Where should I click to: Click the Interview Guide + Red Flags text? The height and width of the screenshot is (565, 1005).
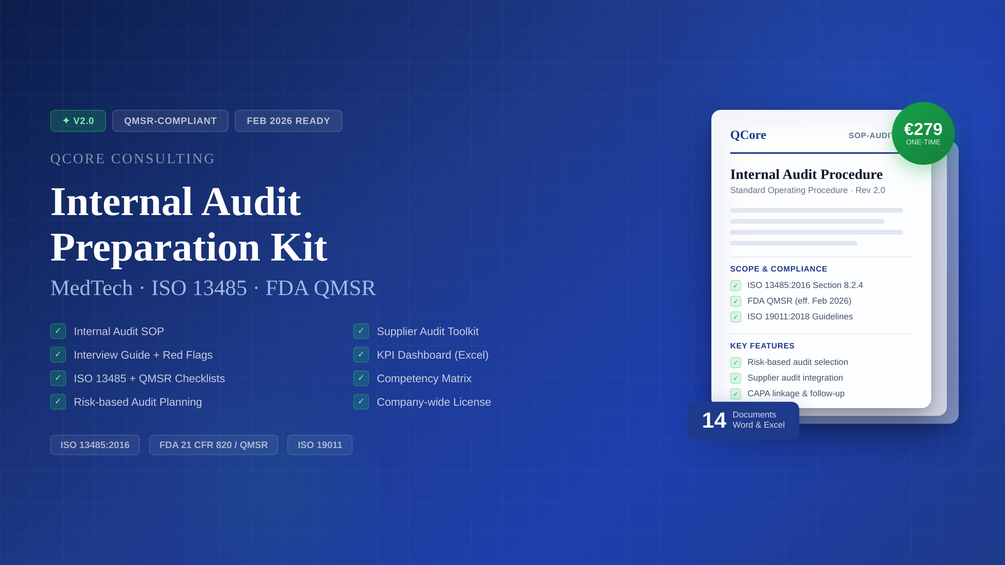(x=143, y=356)
